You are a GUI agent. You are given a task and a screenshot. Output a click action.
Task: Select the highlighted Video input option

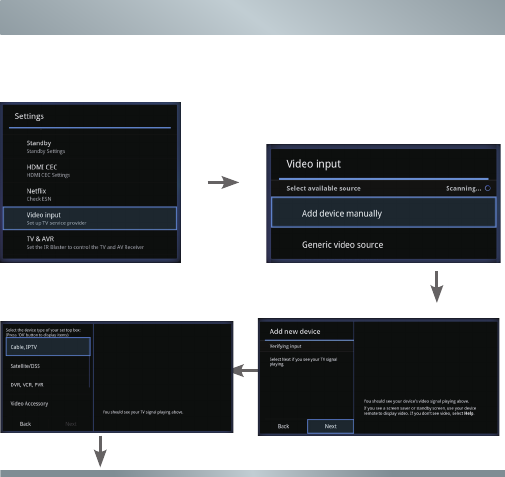click(x=90, y=218)
